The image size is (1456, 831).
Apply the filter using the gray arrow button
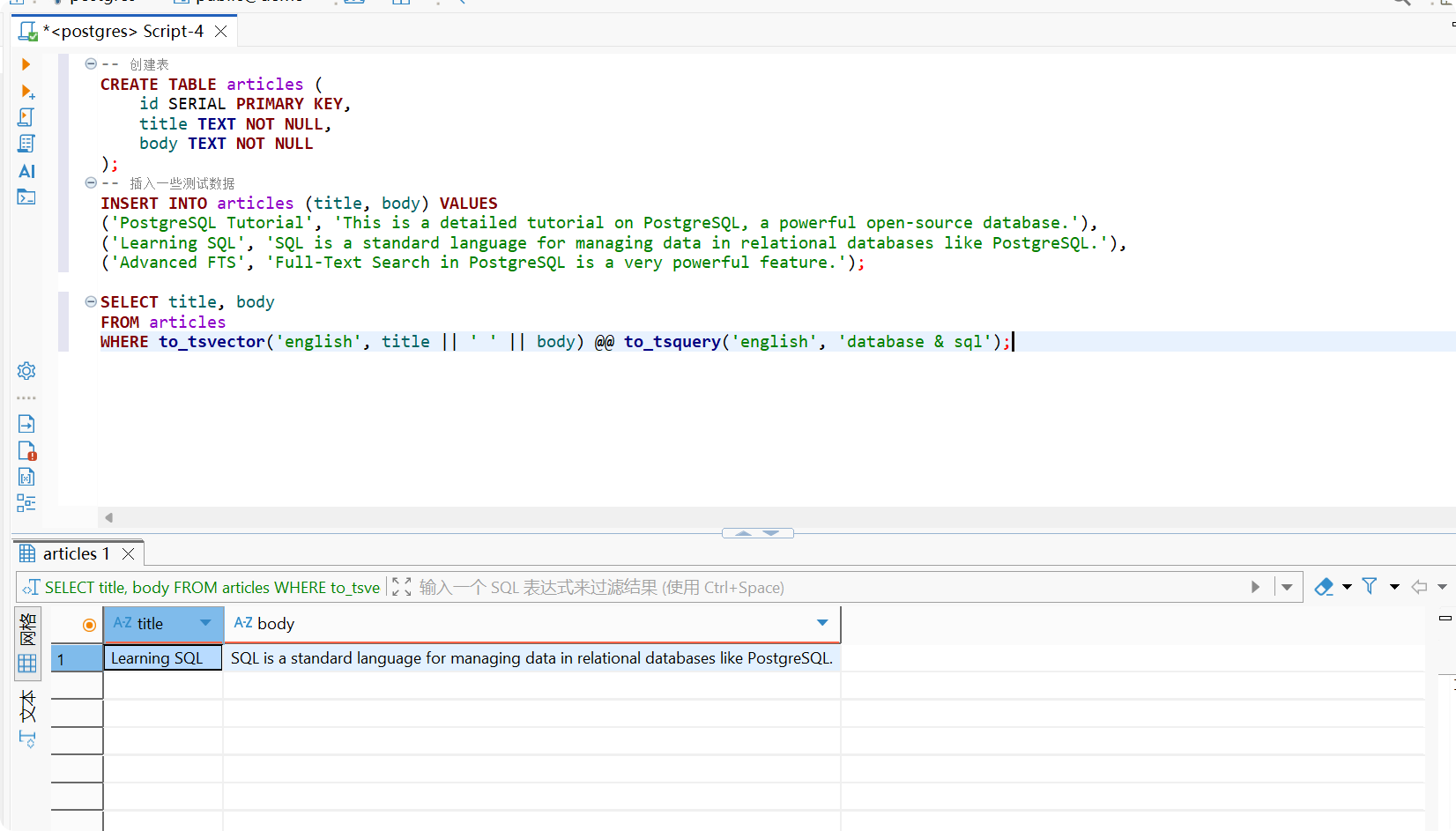[1255, 587]
